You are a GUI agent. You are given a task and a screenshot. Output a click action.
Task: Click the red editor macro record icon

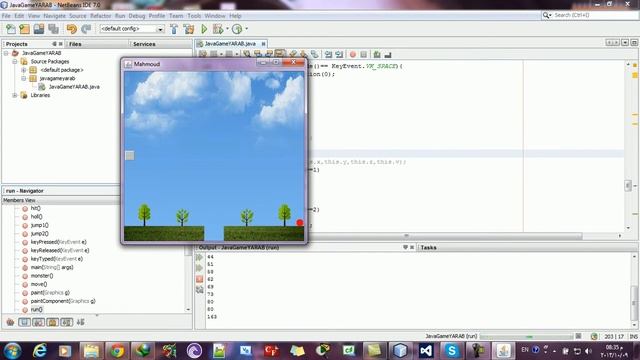click(x=353, y=54)
